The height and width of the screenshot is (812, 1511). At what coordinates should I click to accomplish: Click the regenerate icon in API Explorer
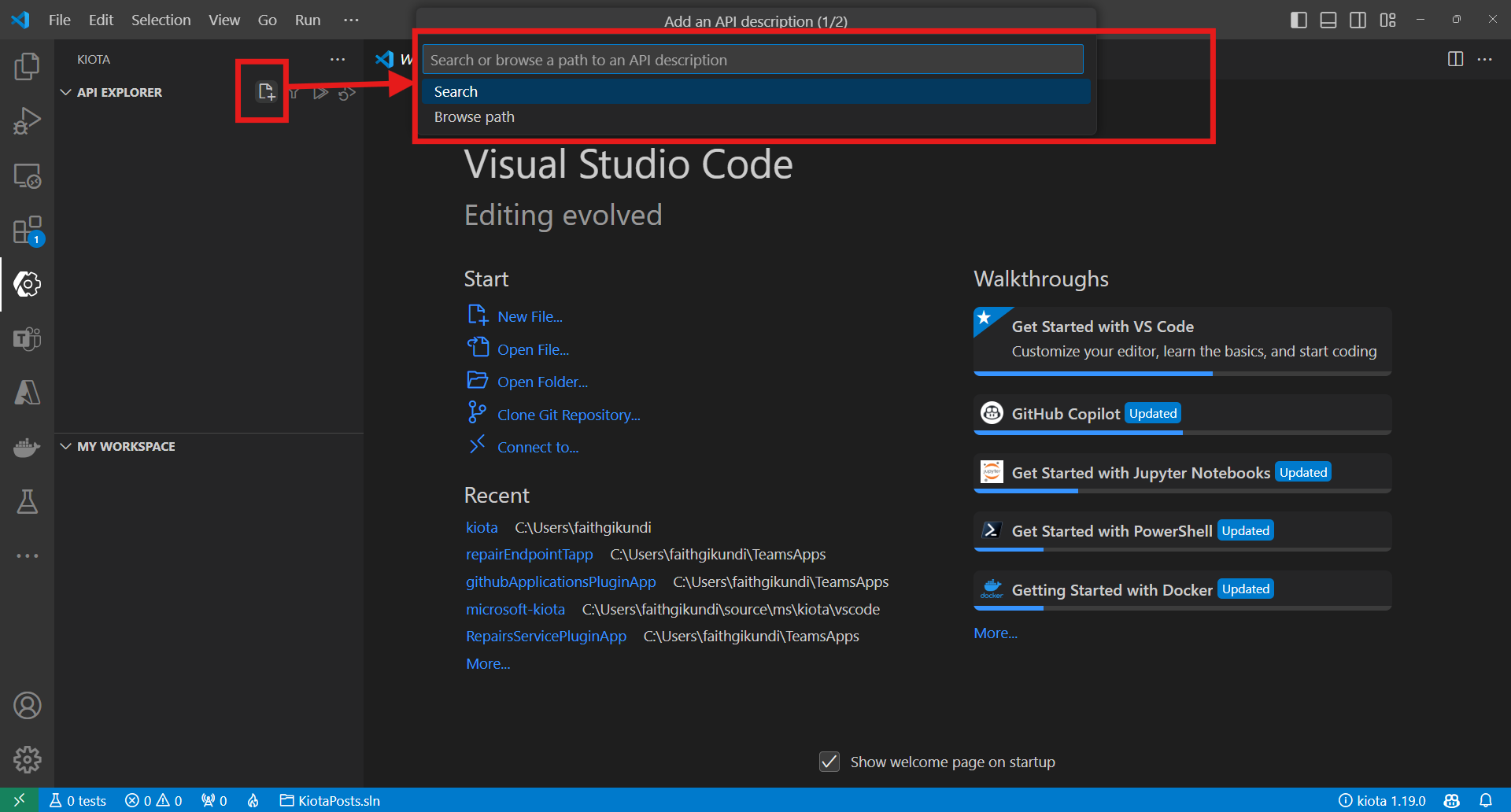pos(347,93)
